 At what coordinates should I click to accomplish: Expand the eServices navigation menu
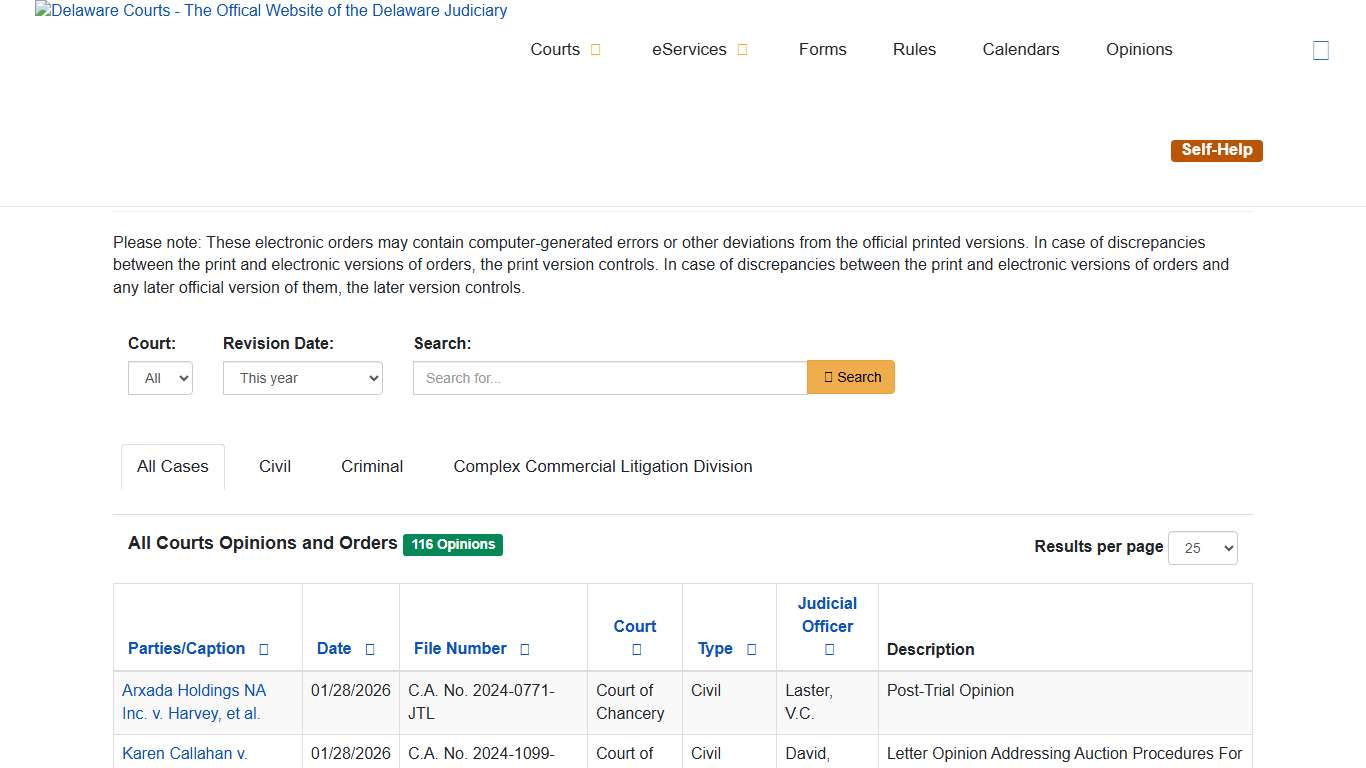pos(700,50)
